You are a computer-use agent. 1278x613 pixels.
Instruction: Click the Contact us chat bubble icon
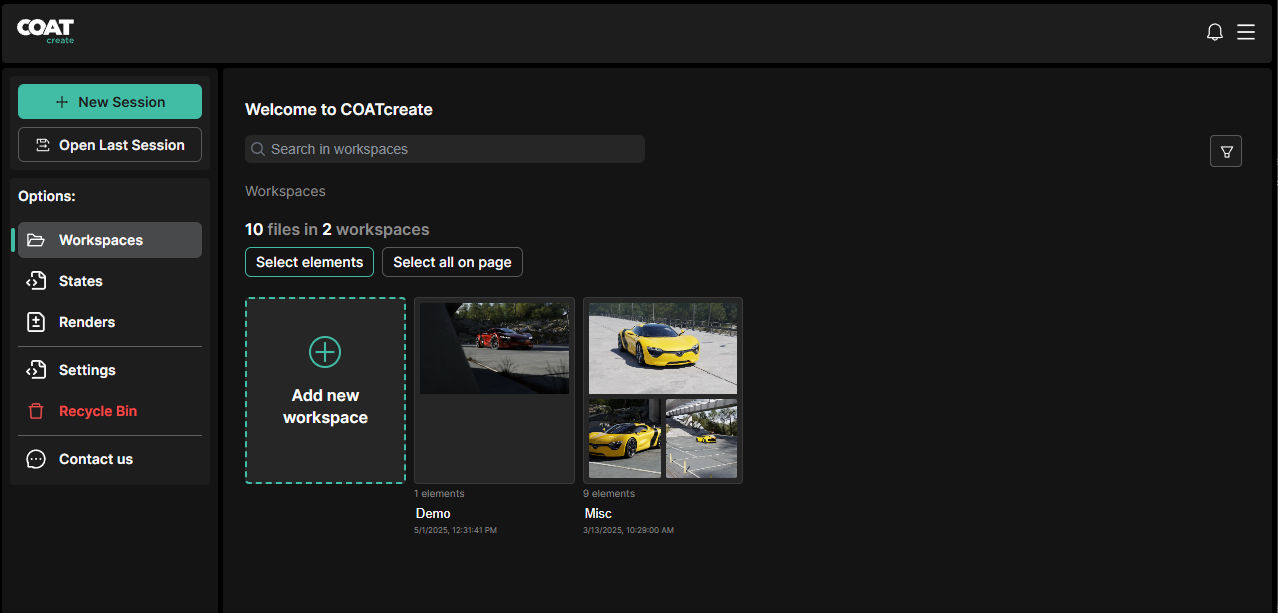36,459
